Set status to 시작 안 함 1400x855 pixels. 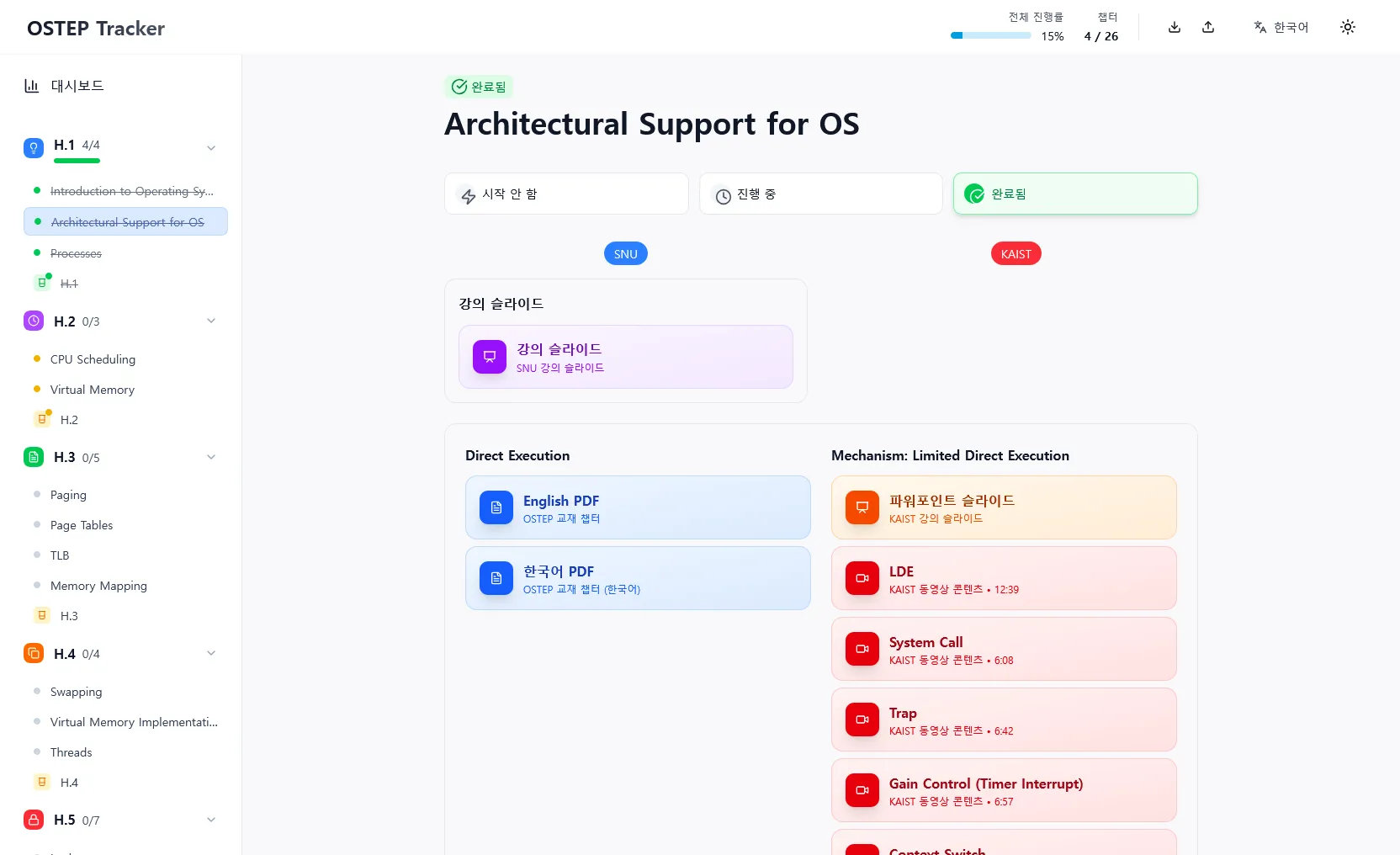pyautogui.click(x=566, y=194)
